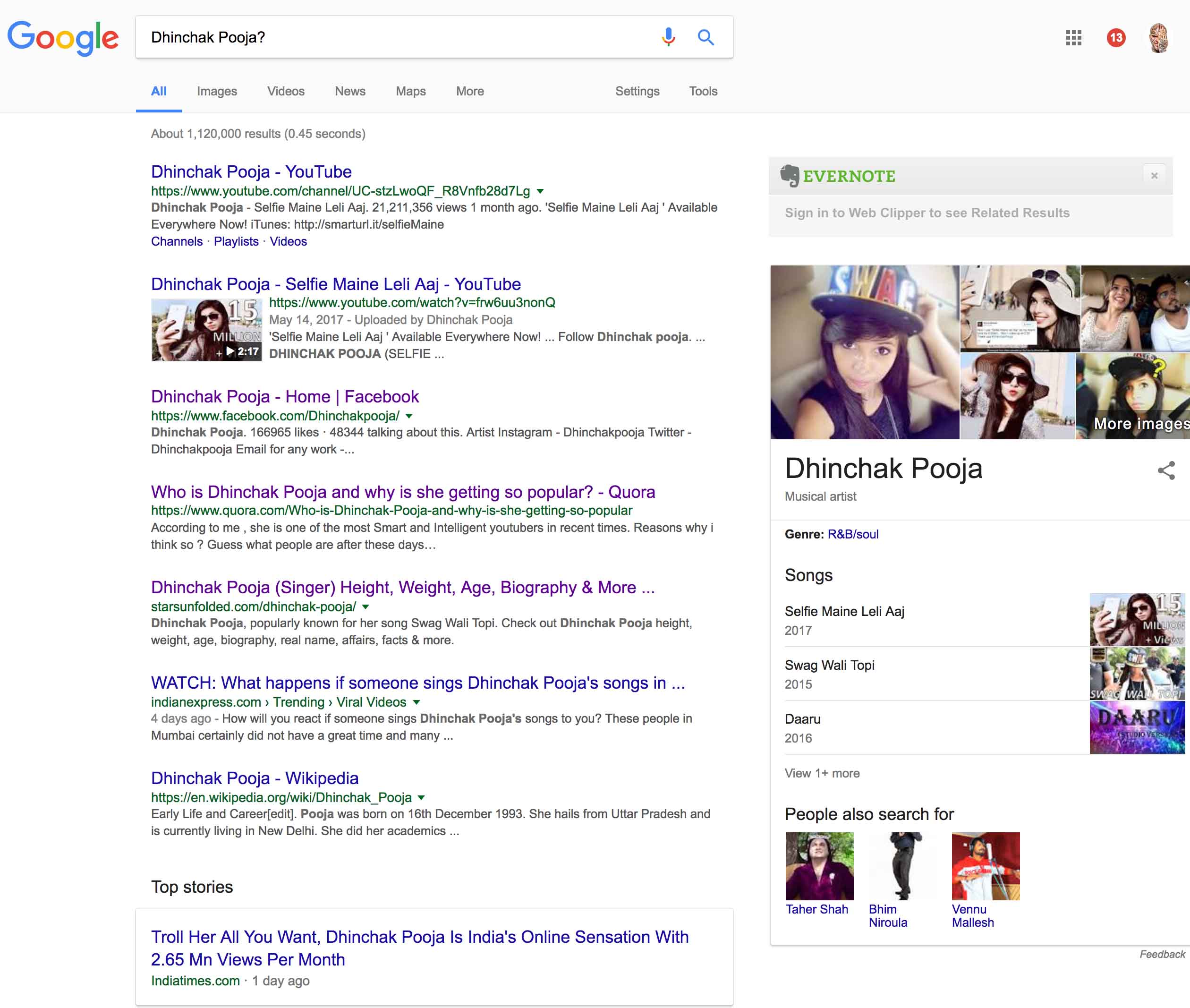This screenshot has height=1008, width=1190.
Task: Open the Channels sitelink
Action: coord(177,242)
